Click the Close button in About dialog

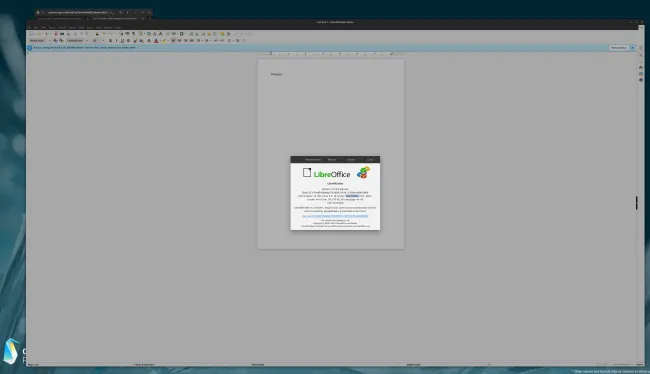370,160
